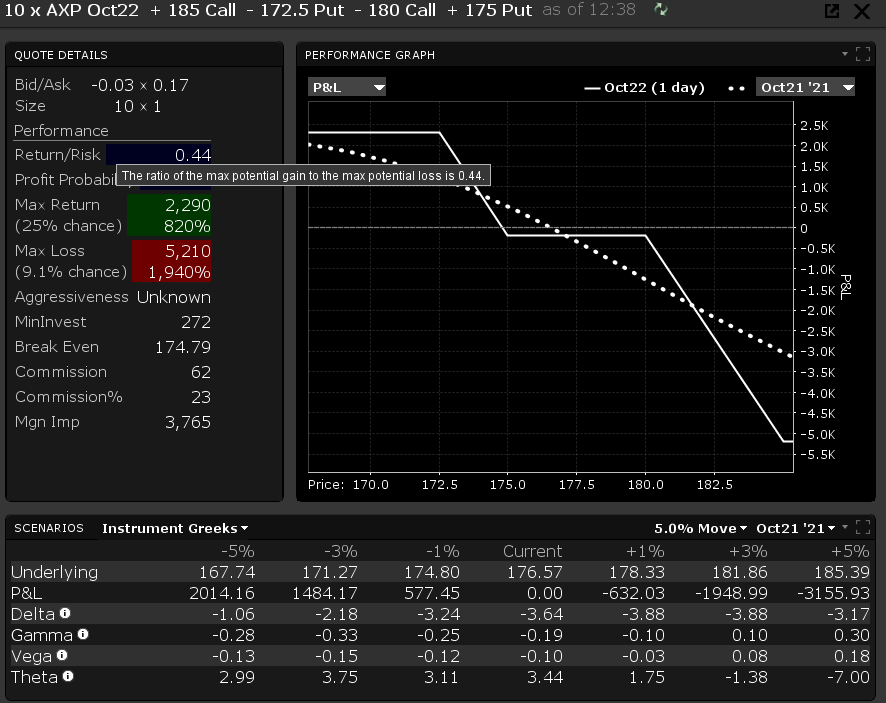The image size is (886, 703).
Task: Click the dotted line legend marker
Action: pos(736,88)
